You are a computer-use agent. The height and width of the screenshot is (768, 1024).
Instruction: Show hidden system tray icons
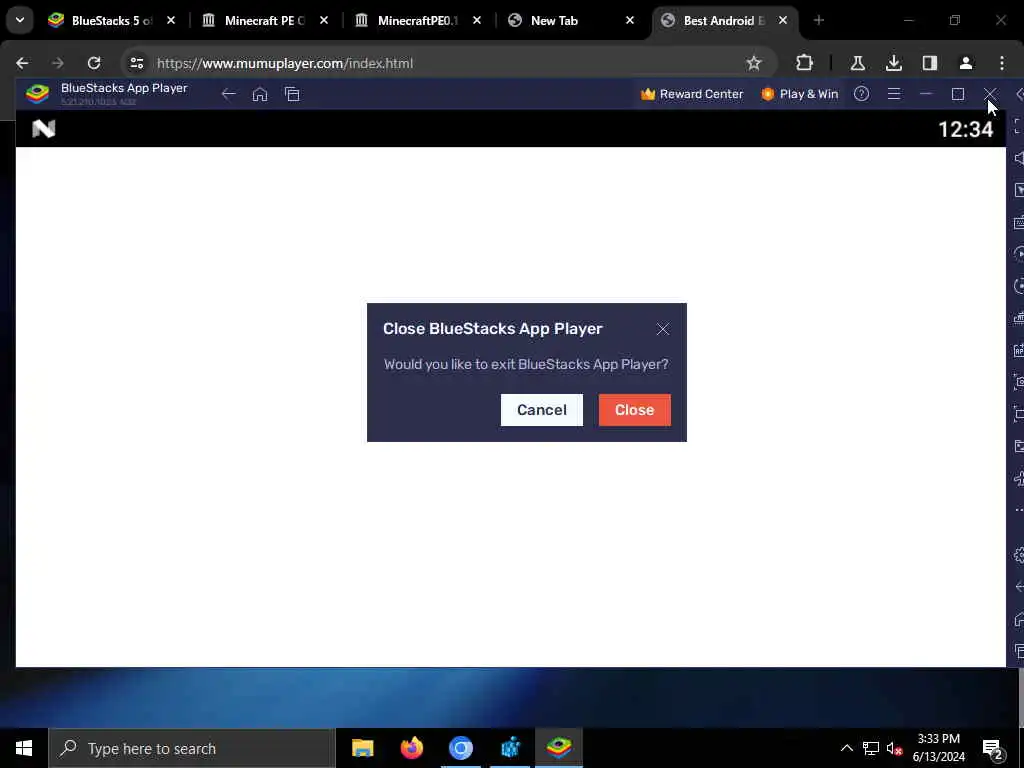(846, 748)
